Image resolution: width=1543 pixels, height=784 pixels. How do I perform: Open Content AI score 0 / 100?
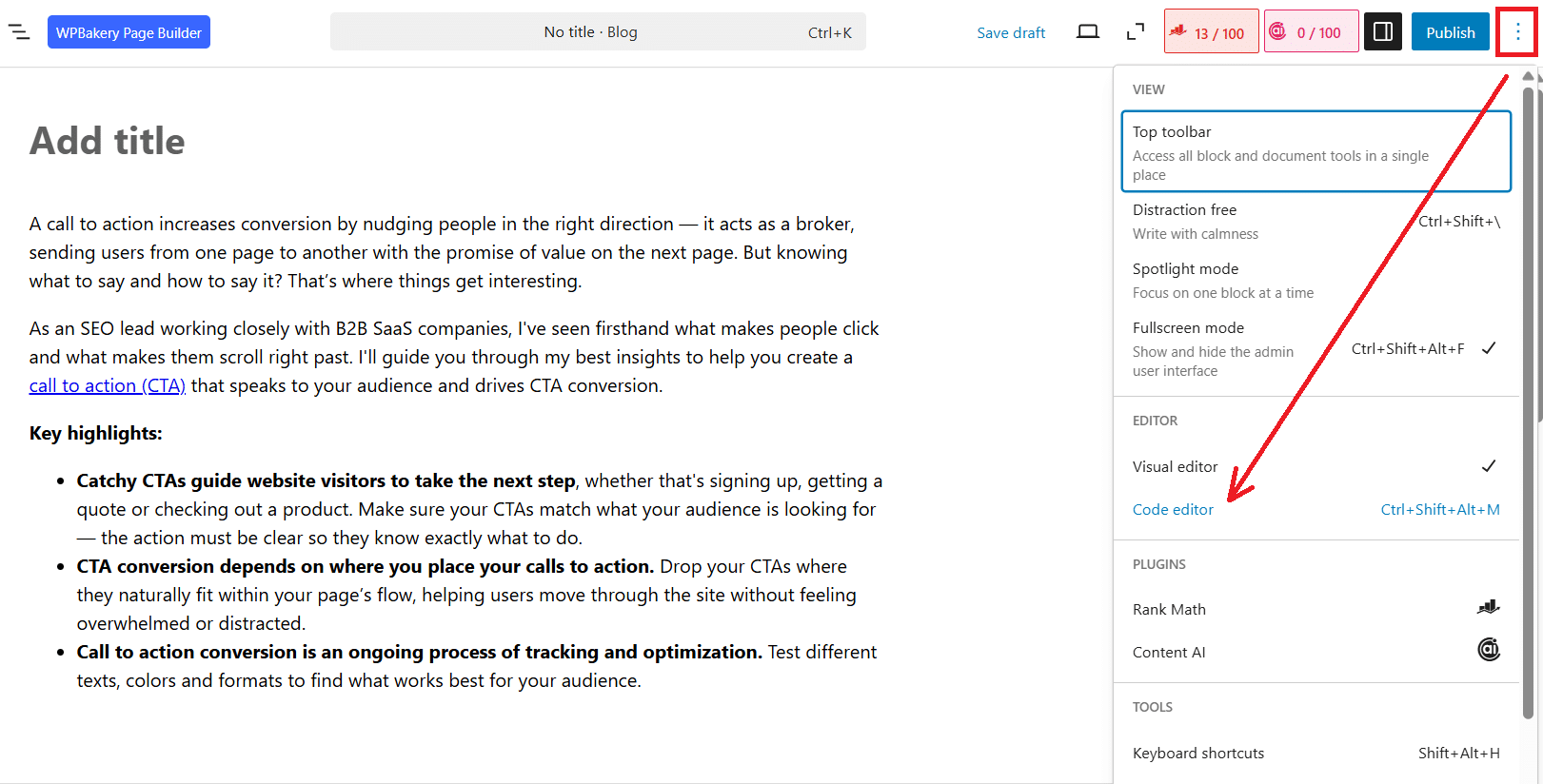(1311, 31)
